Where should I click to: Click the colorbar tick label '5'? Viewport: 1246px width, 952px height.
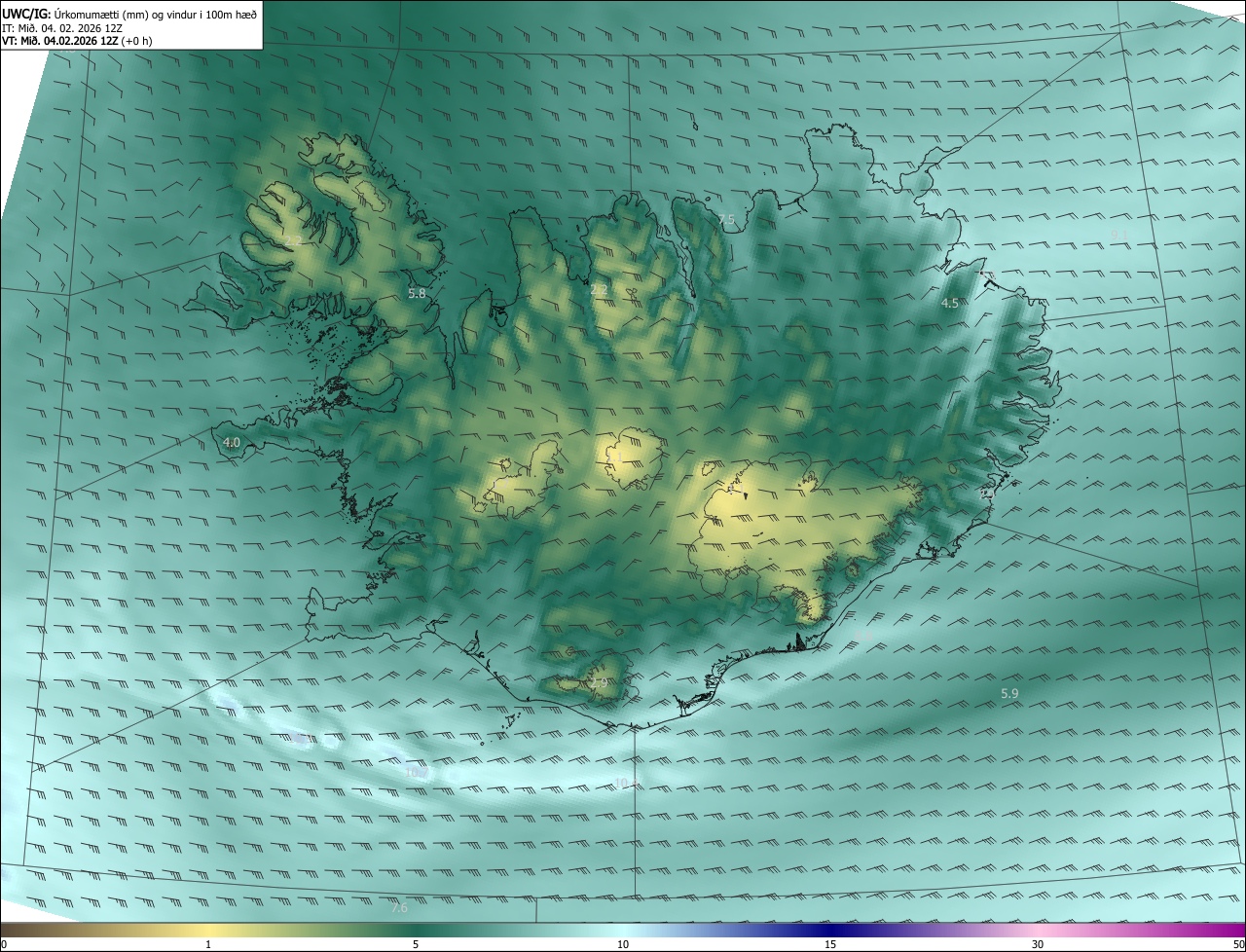coord(416,944)
